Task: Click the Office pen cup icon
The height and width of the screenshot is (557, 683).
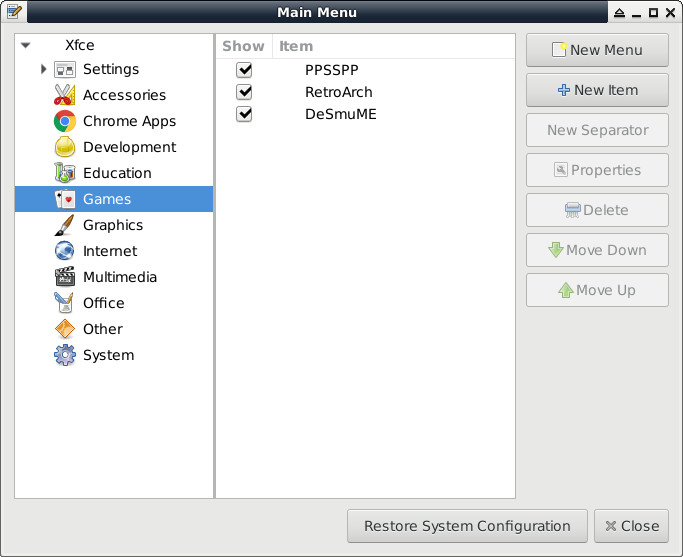Action: (64, 303)
